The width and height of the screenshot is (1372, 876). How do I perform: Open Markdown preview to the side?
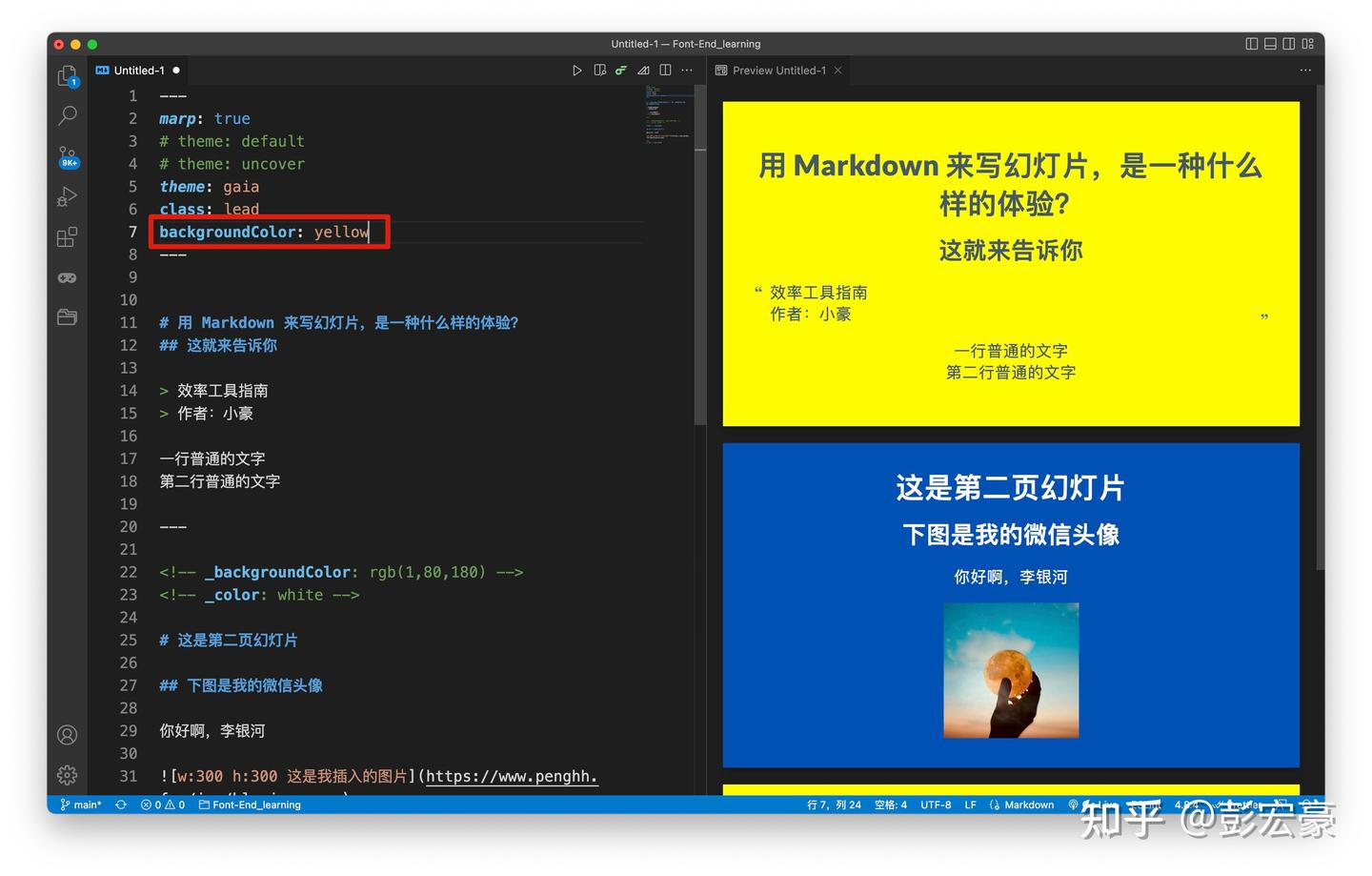(599, 70)
